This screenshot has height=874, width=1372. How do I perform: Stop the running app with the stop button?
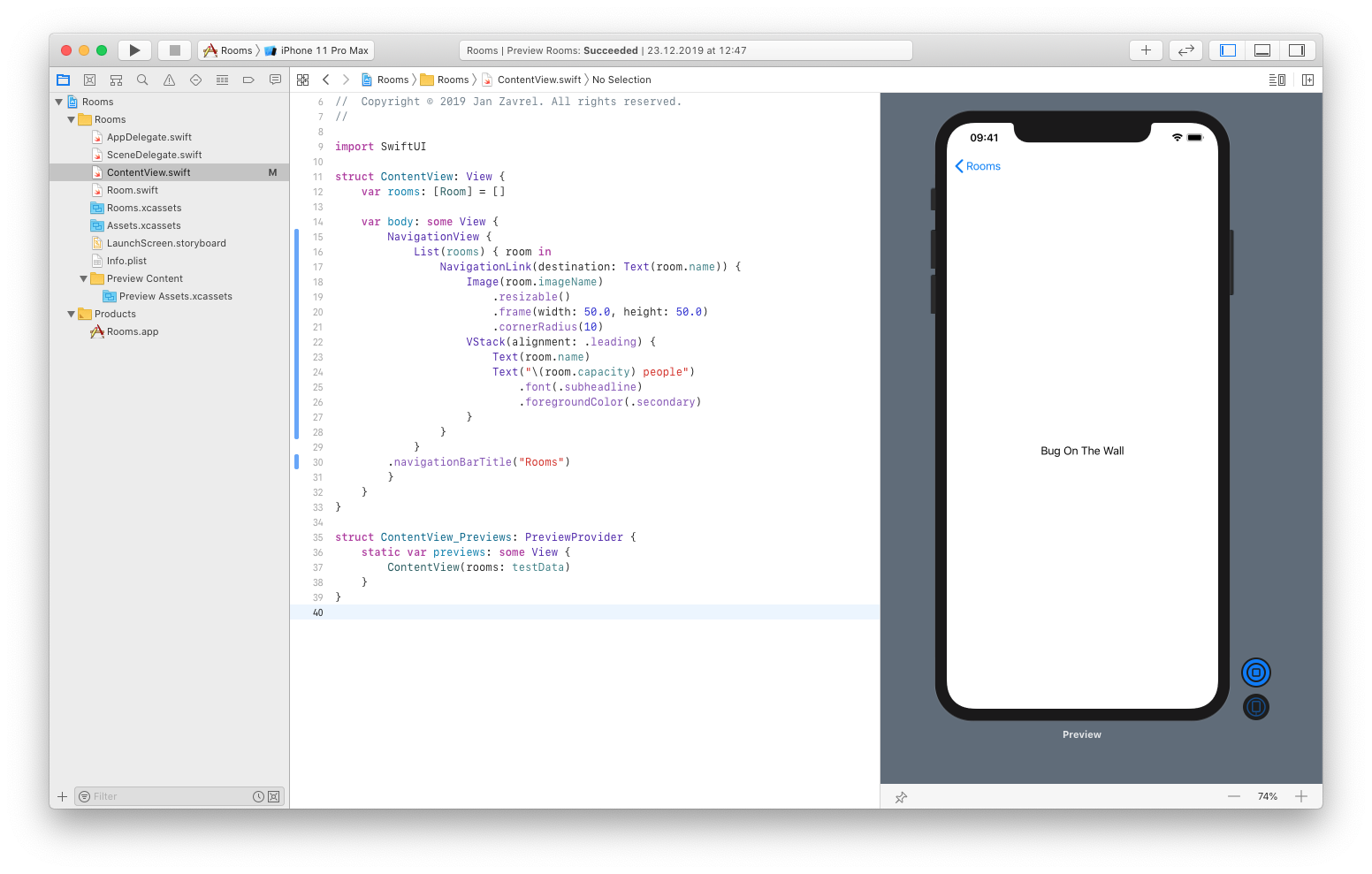pos(174,50)
